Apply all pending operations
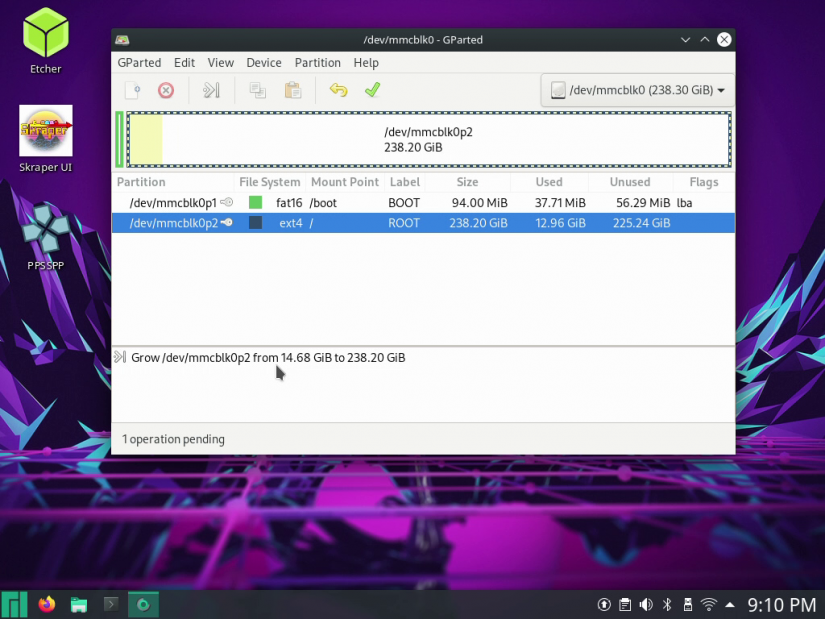Screen dimensions: 825x619 (372, 90)
